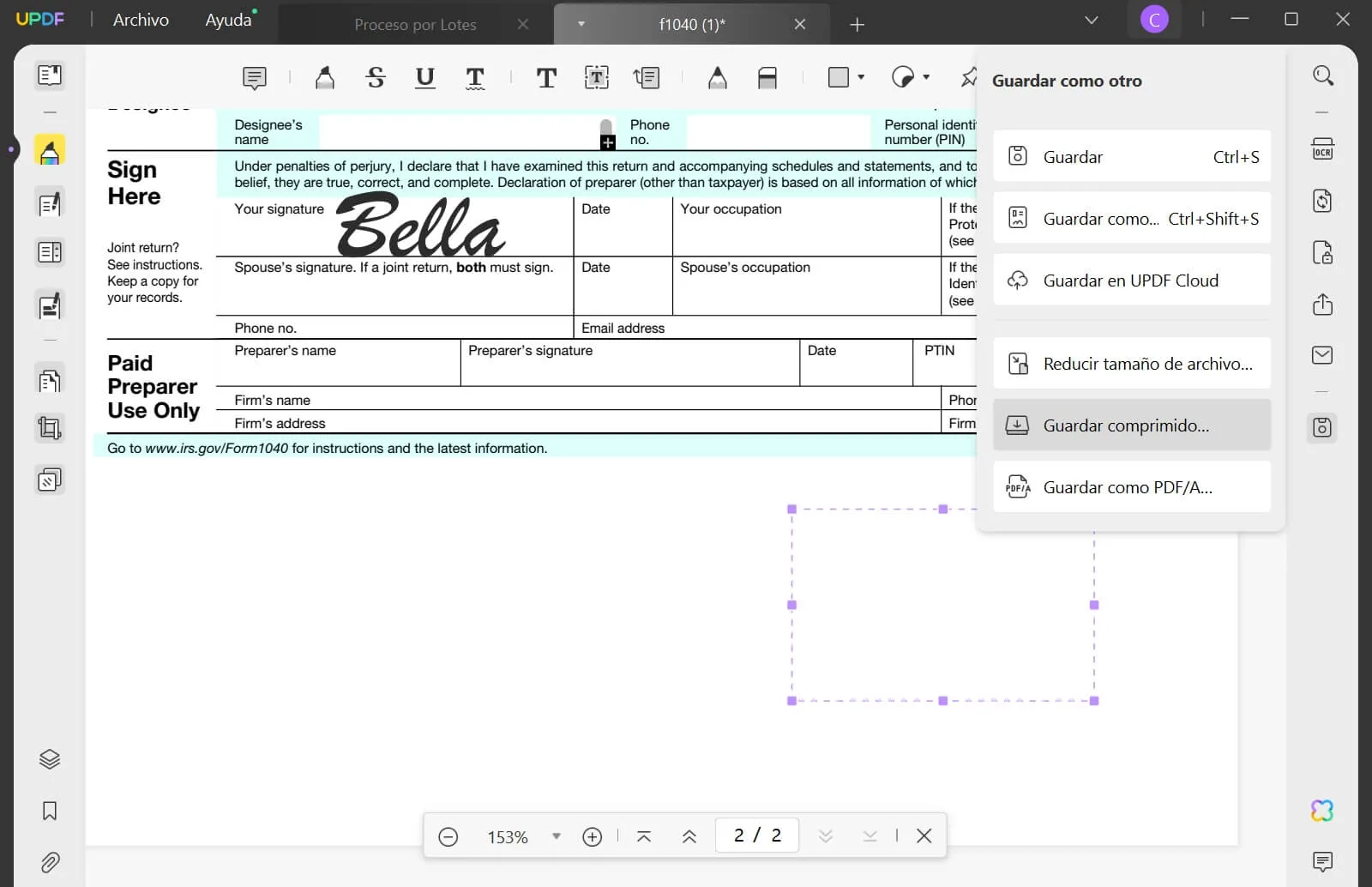This screenshot has height=887, width=1372.
Task: Select the Comment highlighter mode in left sidebar
Action: pos(50,150)
